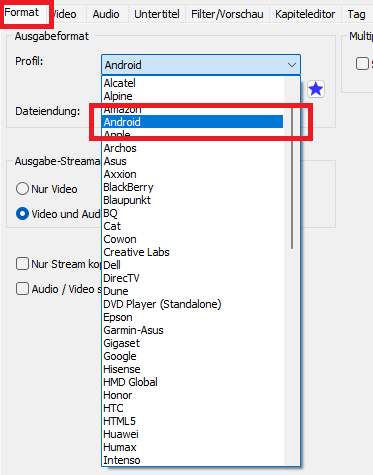Click the blue star favorites icon
Viewport: 373px width, 475px height.
[316, 89]
